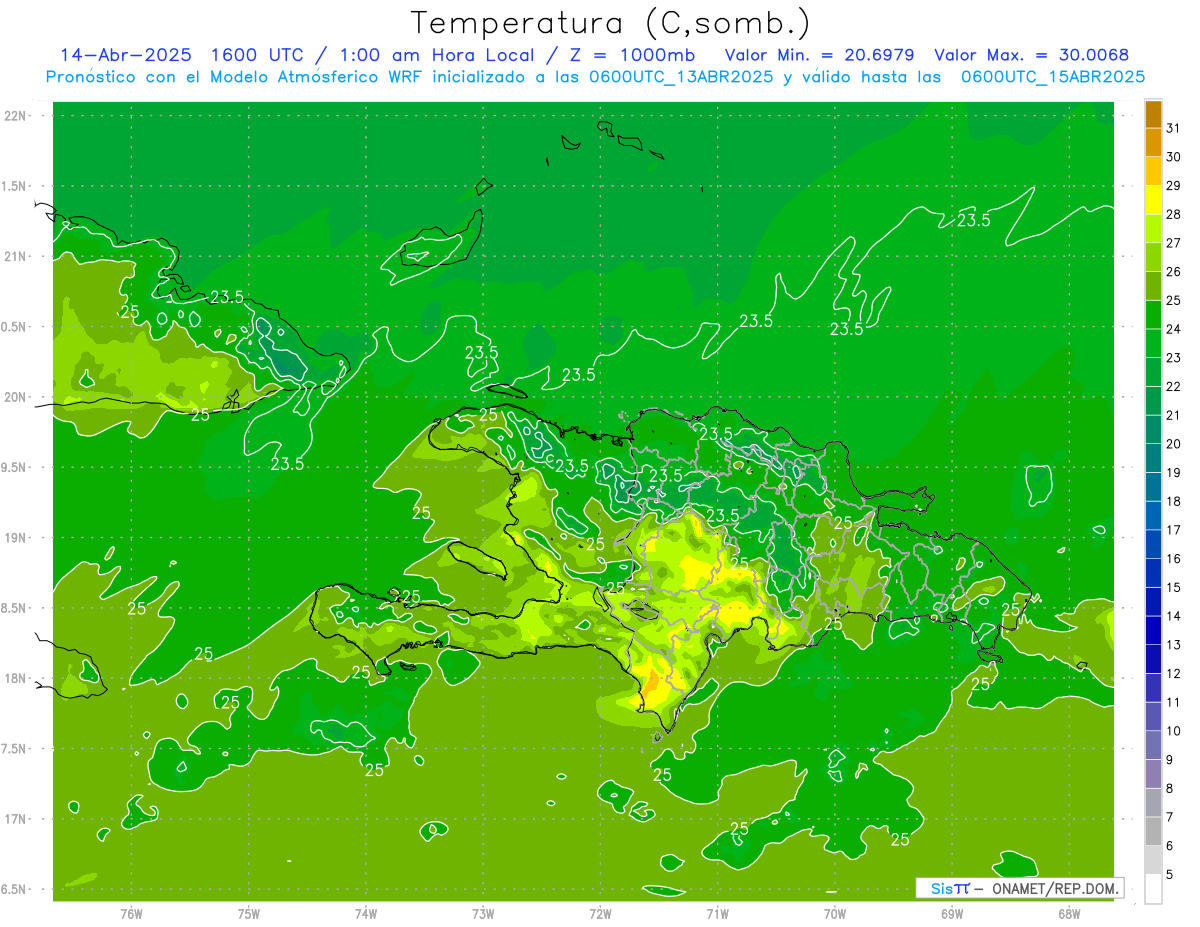1200x927 pixels.
Task: Click the legend value '28'
Action: (1174, 214)
